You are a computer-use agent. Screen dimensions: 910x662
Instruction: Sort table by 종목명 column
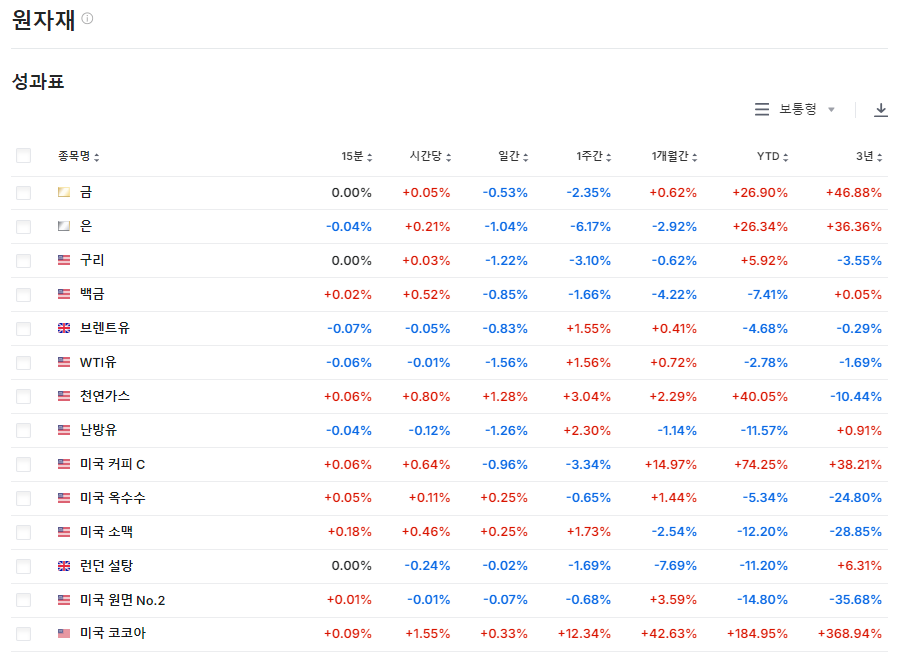[78, 156]
